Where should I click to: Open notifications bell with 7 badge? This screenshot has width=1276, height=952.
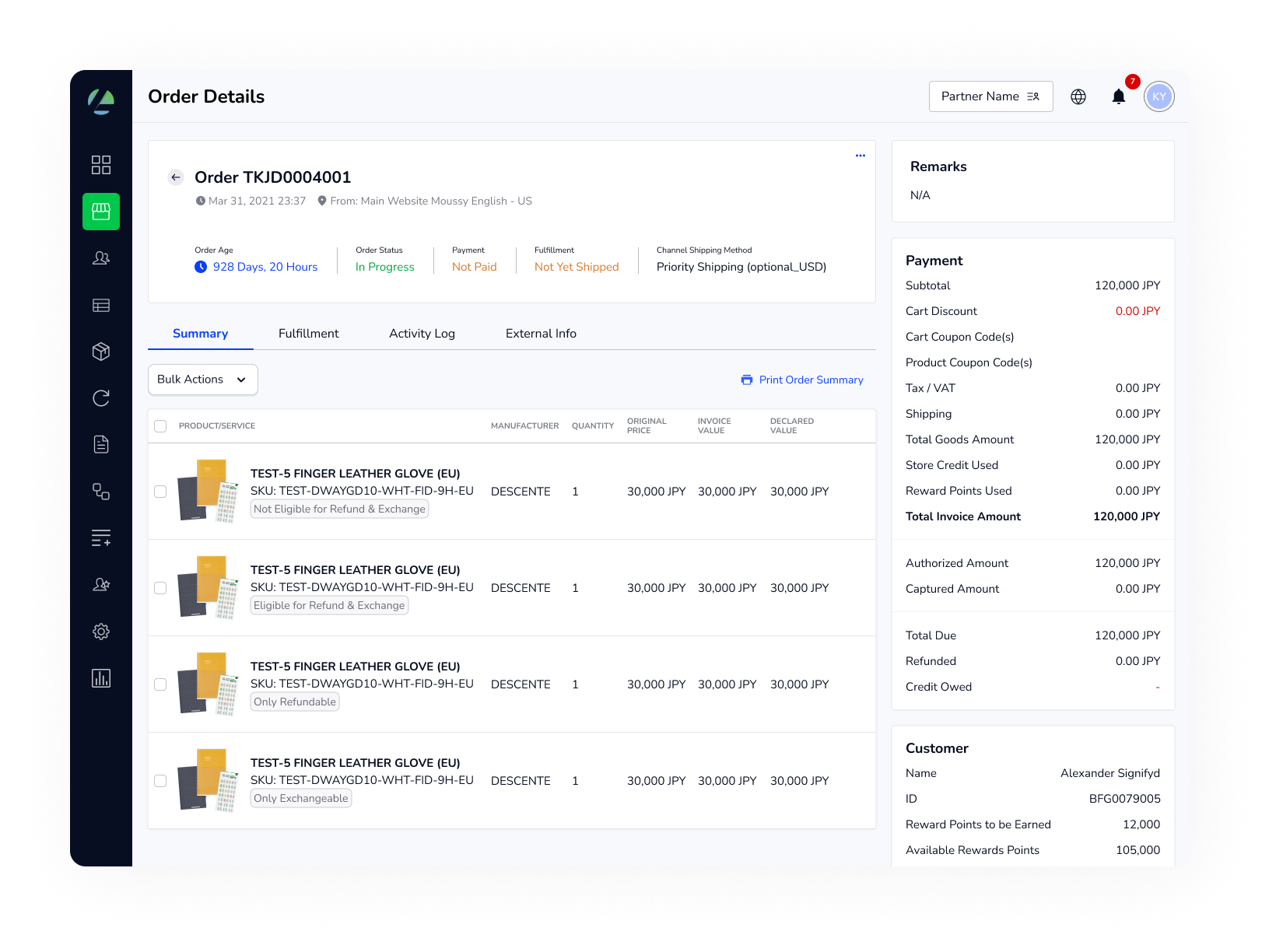(1119, 96)
